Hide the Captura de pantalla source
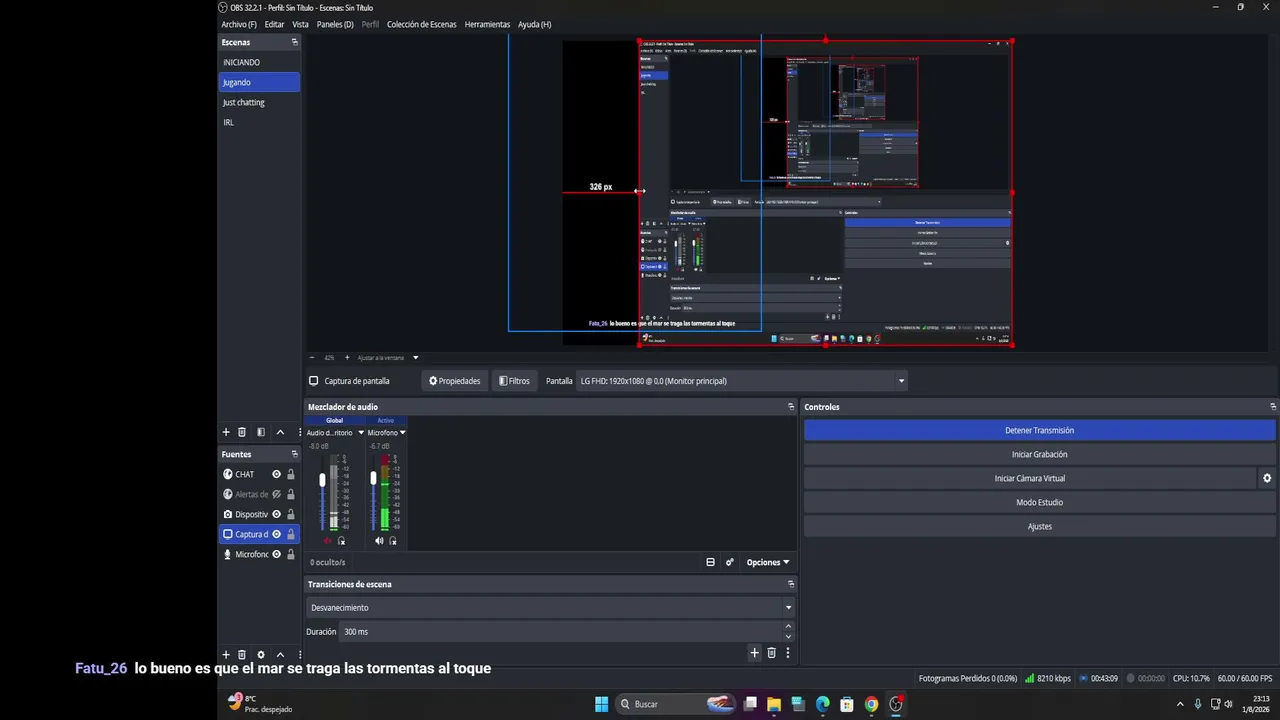 pos(277,534)
